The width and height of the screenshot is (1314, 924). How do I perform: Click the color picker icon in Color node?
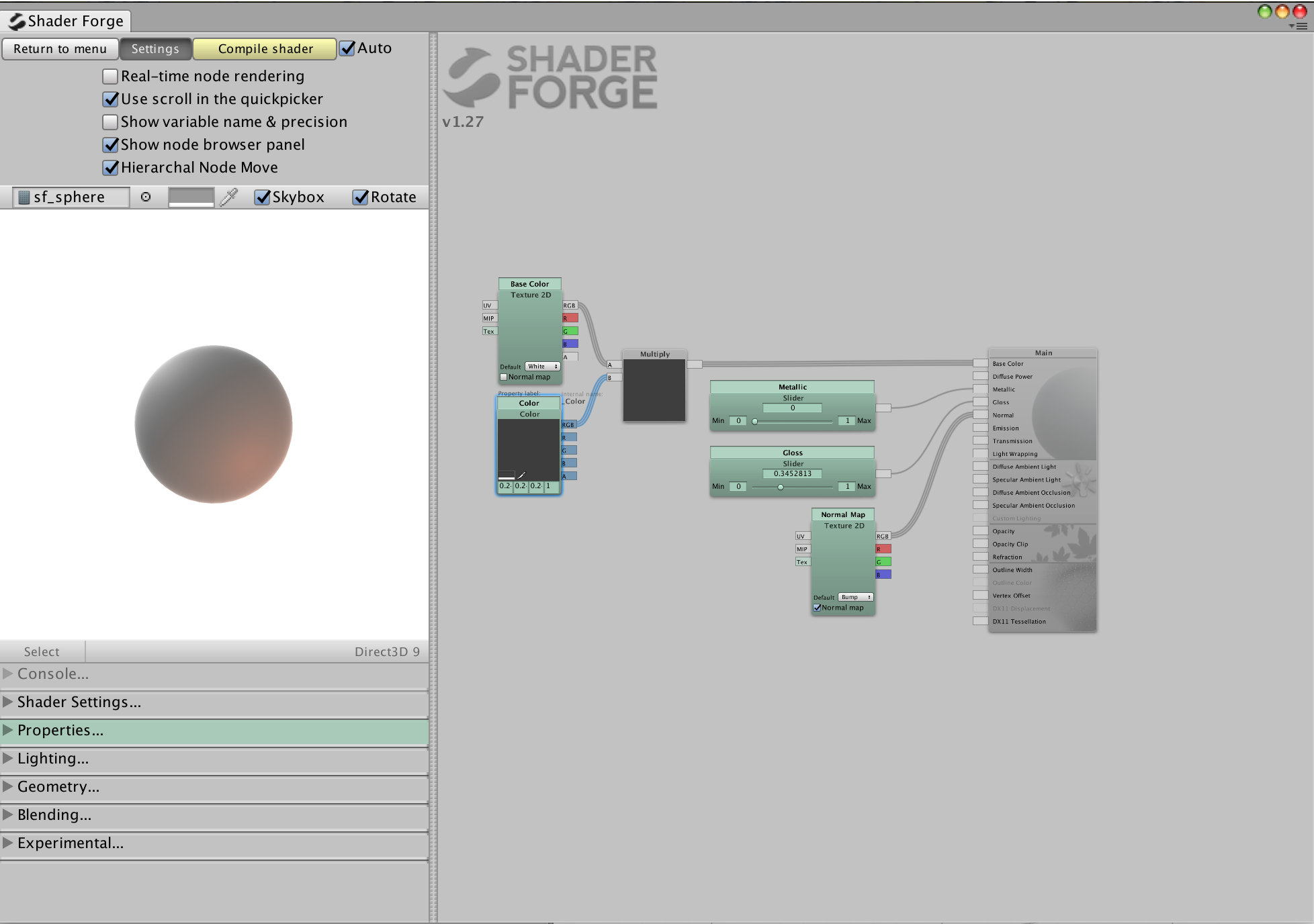pos(521,475)
